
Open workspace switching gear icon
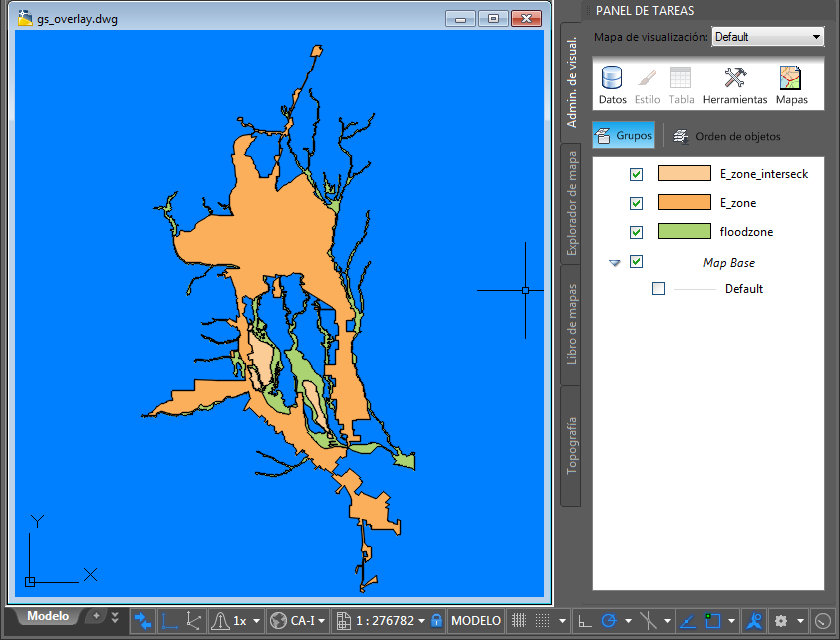click(781, 621)
